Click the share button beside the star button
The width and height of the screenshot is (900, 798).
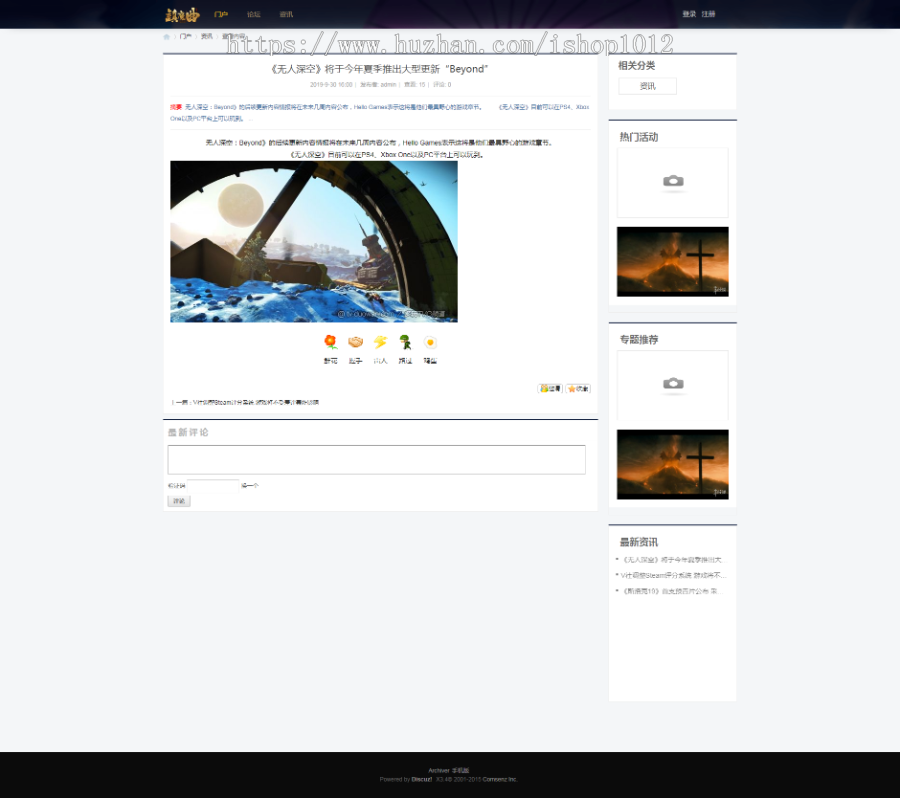pyautogui.click(x=550, y=389)
